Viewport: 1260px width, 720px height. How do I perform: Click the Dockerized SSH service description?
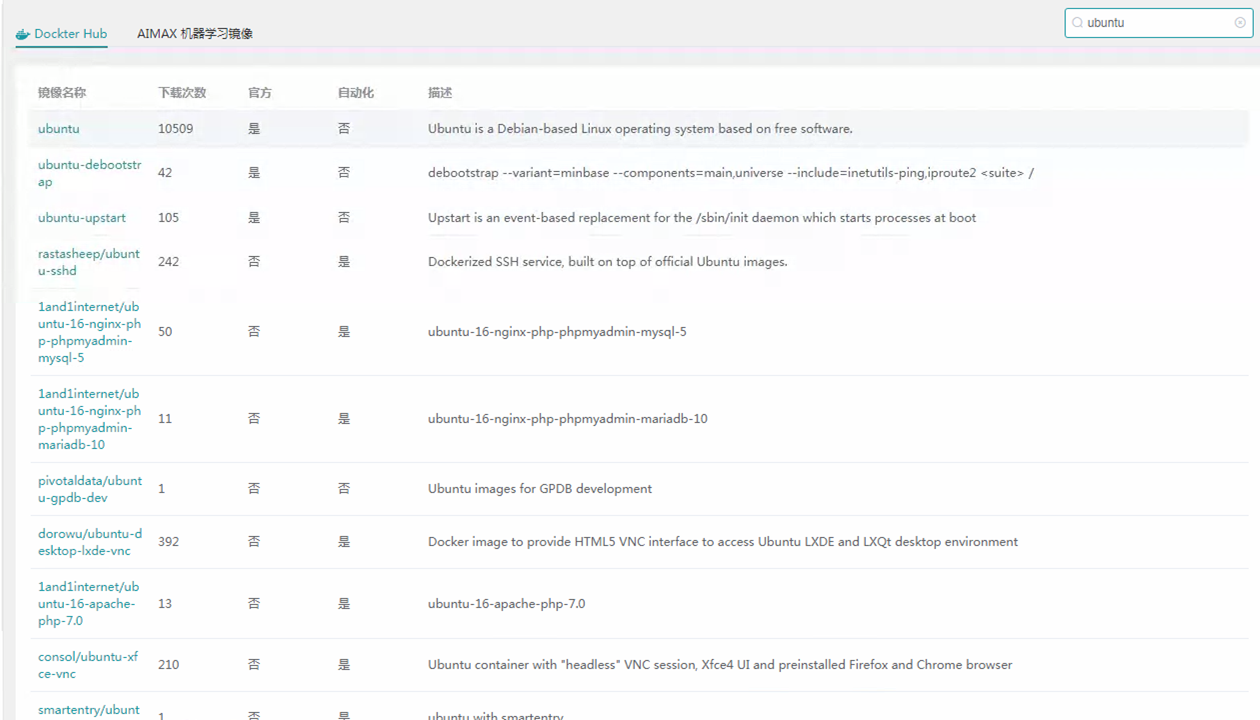click(608, 262)
